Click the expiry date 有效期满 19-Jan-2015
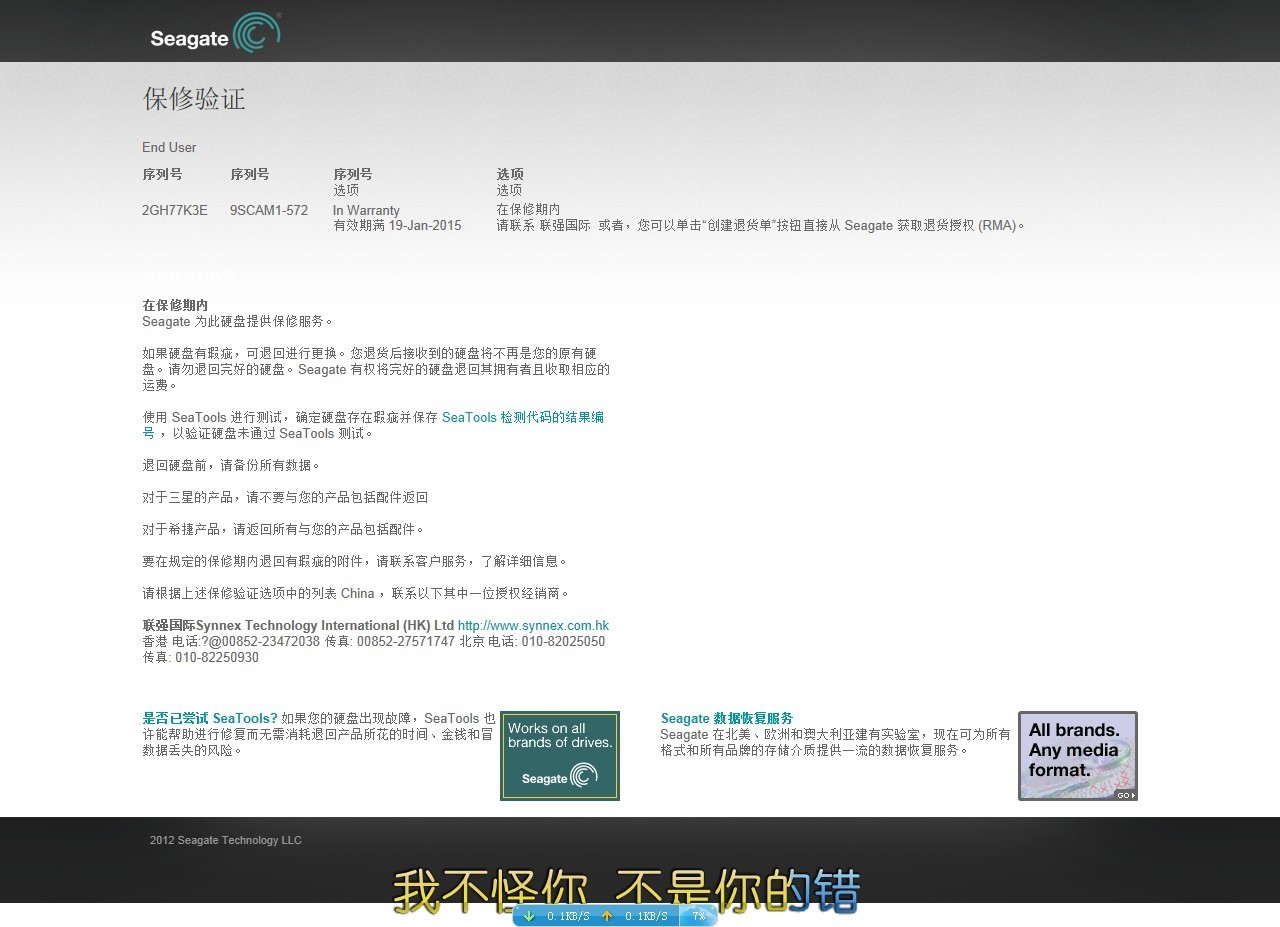The image size is (1280, 927). (x=397, y=226)
